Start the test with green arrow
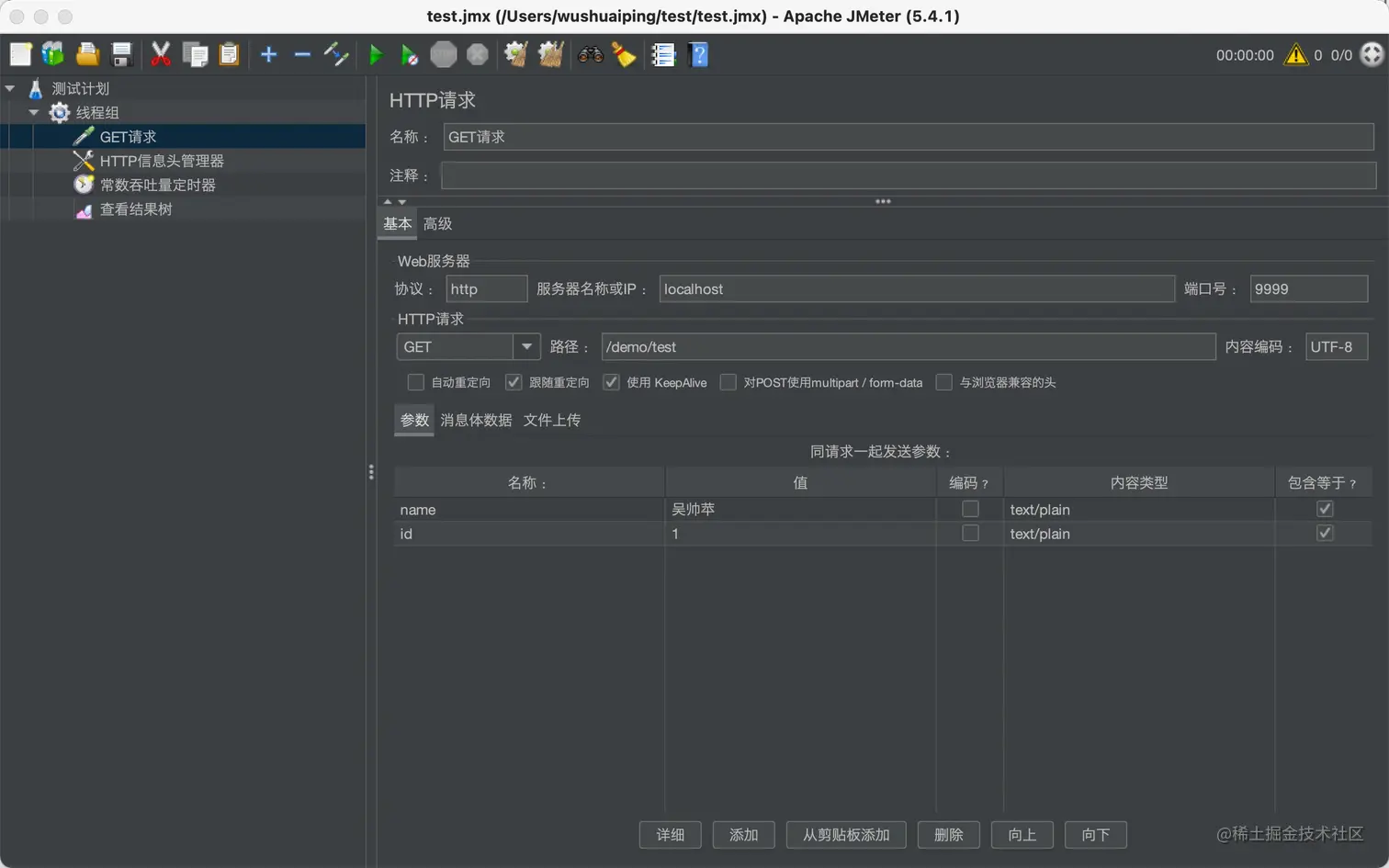Screen dimensions: 1389x868 pyautogui.click(x=376, y=55)
